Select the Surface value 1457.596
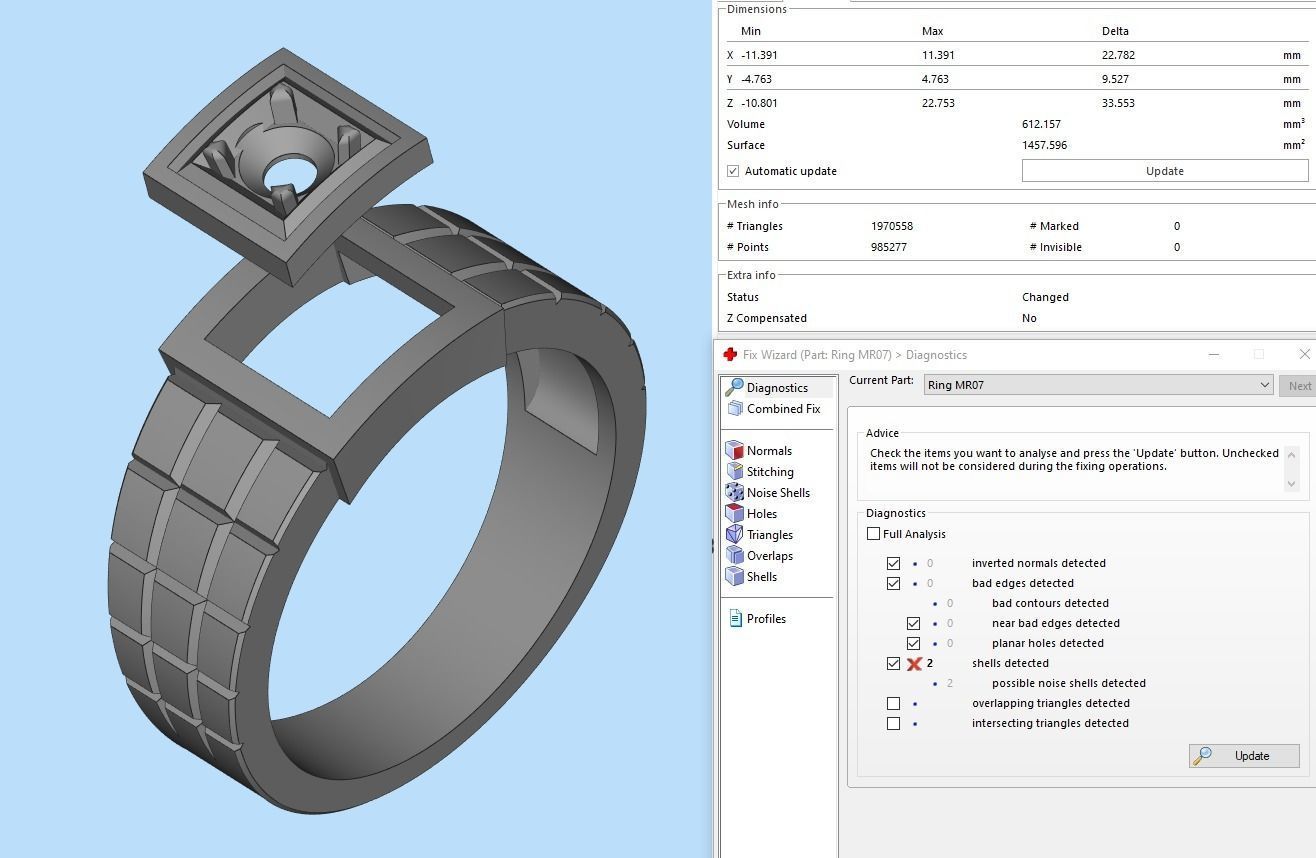Viewport: 1316px width, 858px height. (1044, 145)
